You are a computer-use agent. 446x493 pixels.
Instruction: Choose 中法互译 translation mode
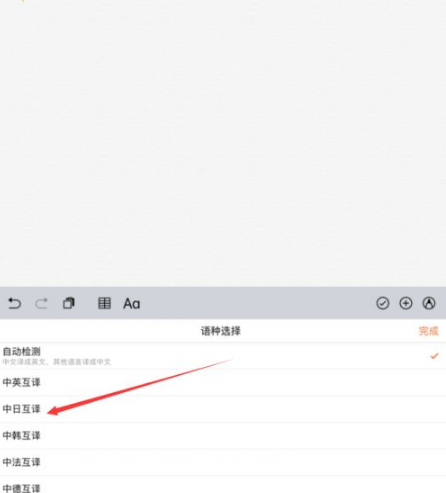click(223, 462)
